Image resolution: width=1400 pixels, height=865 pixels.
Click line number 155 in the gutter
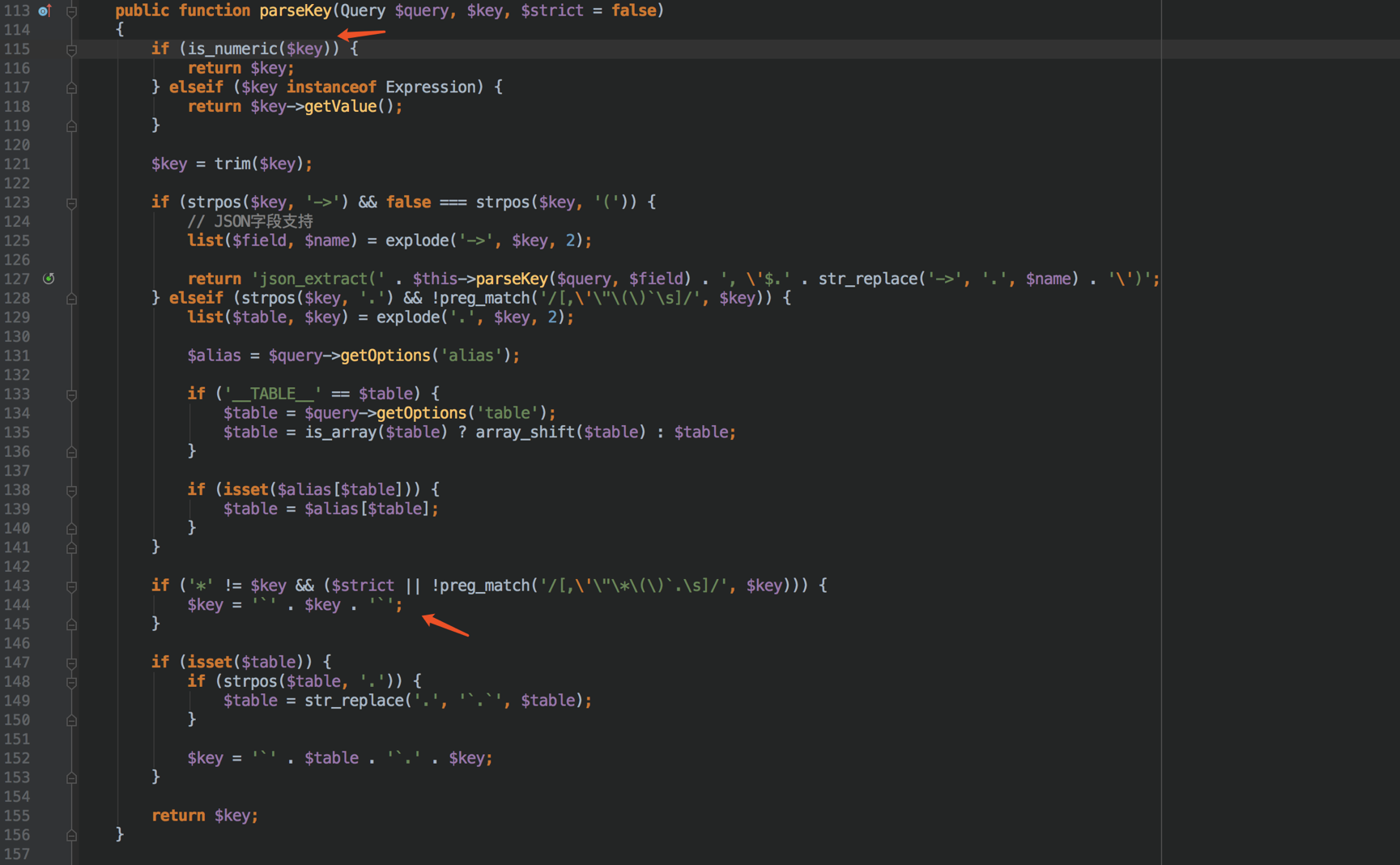(x=16, y=816)
